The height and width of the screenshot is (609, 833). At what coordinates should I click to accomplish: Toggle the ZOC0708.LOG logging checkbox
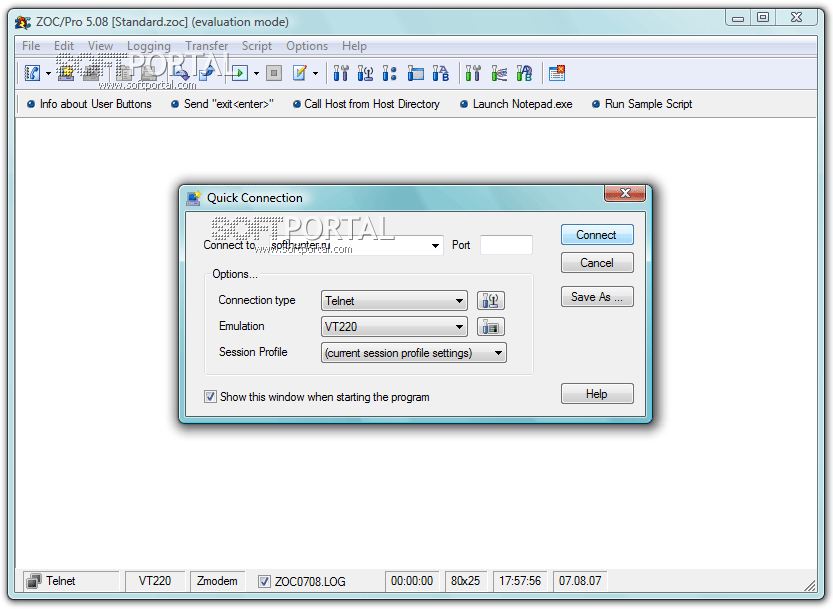tap(264, 581)
